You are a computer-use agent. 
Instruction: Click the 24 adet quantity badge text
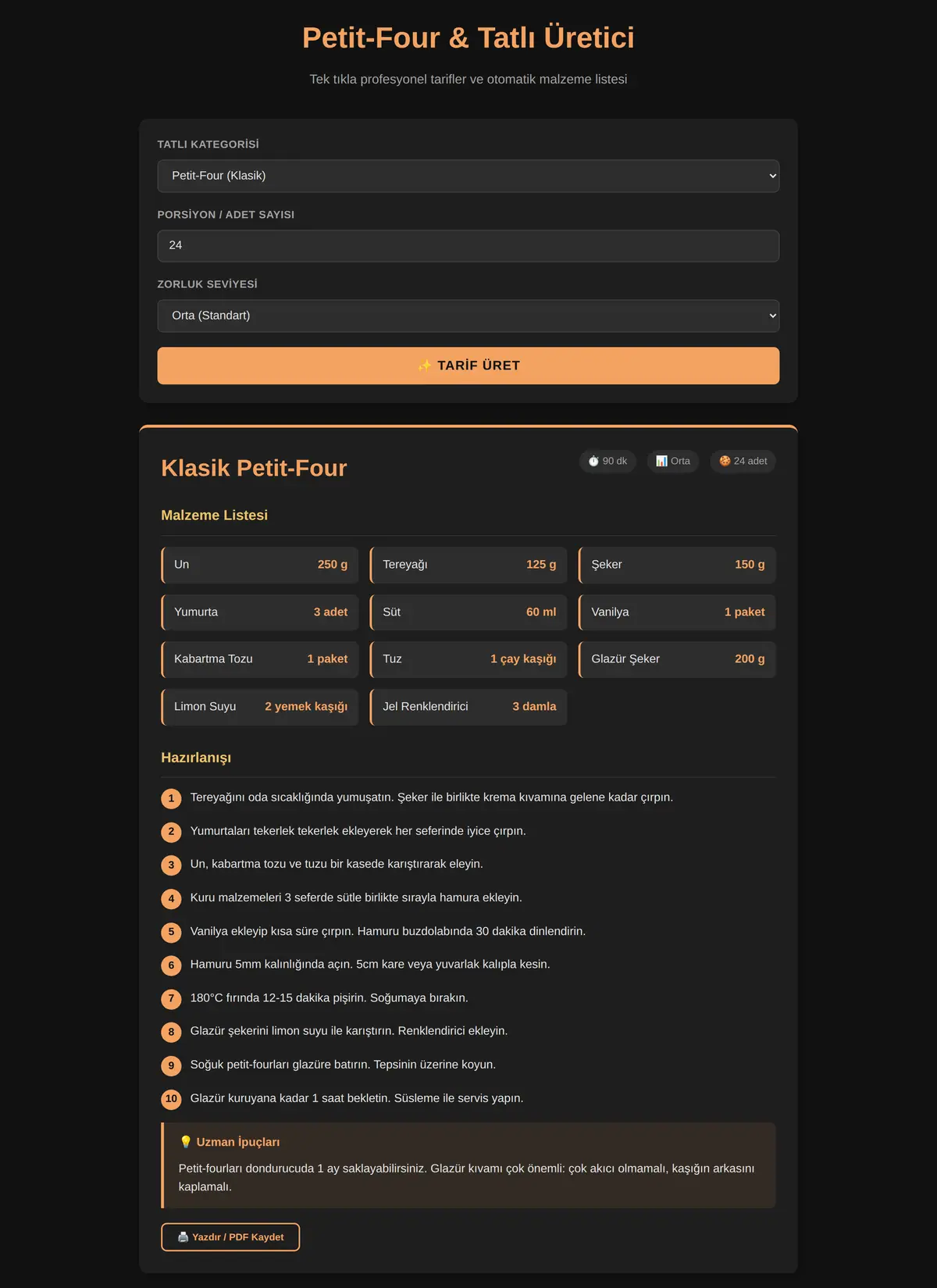click(x=750, y=461)
